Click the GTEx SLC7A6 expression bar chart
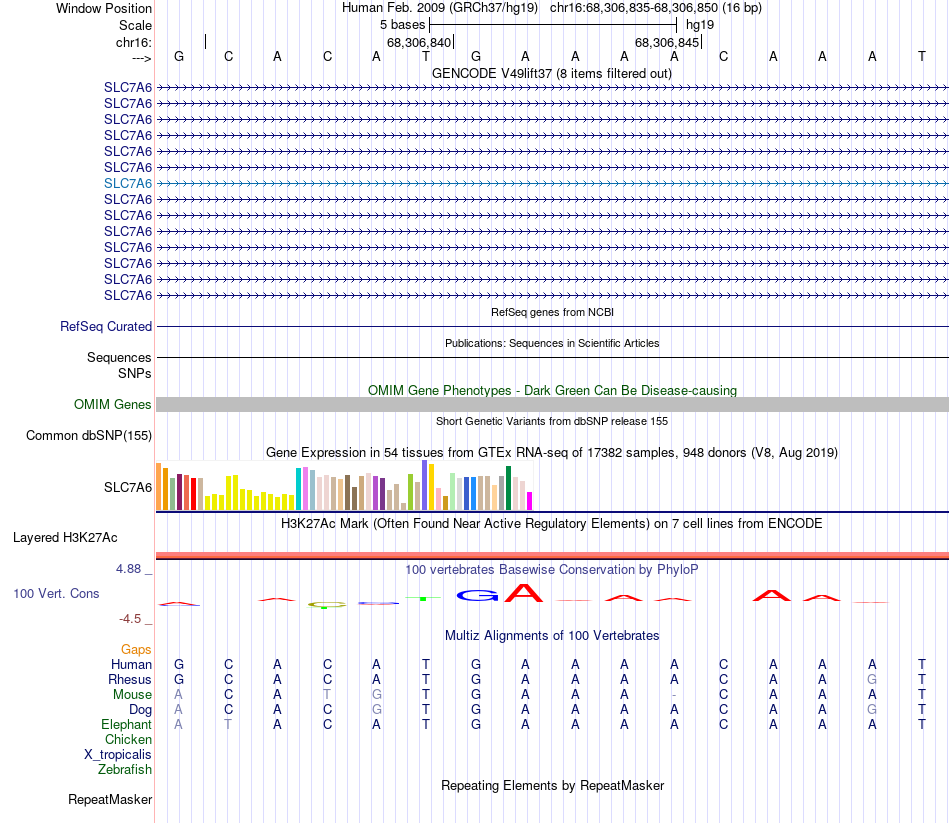950x823 pixels. tap(344, 485)
